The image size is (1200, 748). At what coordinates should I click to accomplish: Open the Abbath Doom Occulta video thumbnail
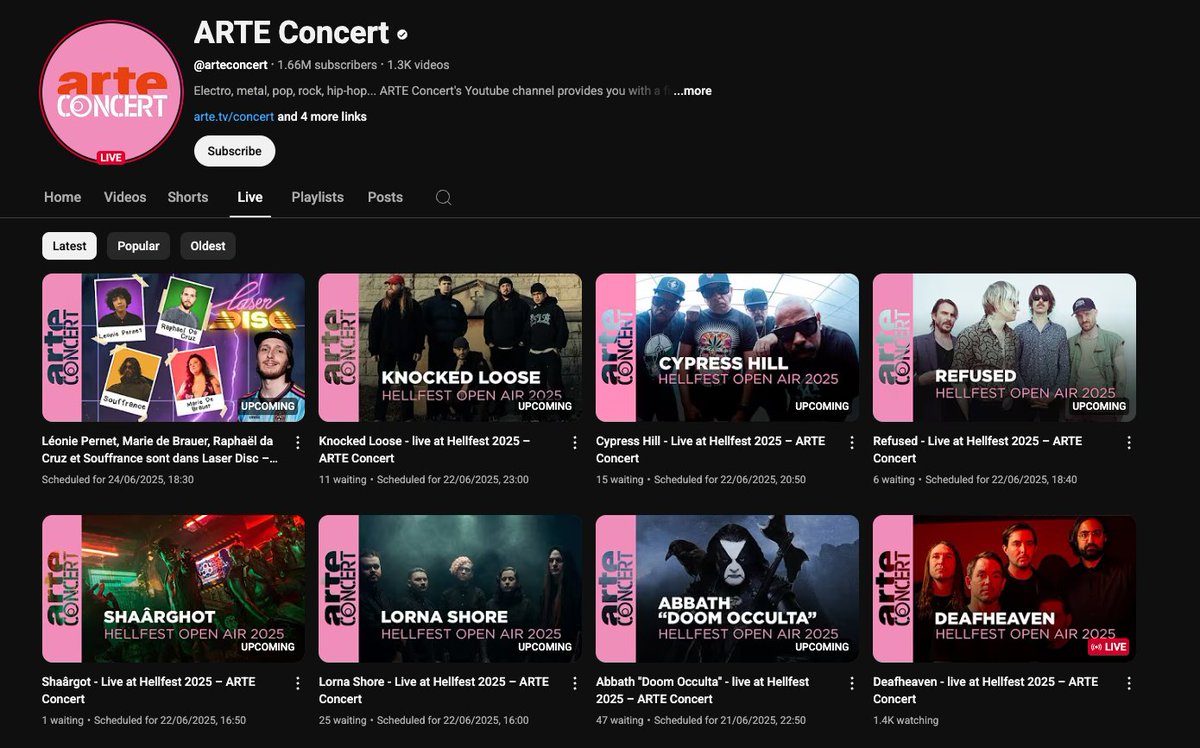(x=726, y=588)
